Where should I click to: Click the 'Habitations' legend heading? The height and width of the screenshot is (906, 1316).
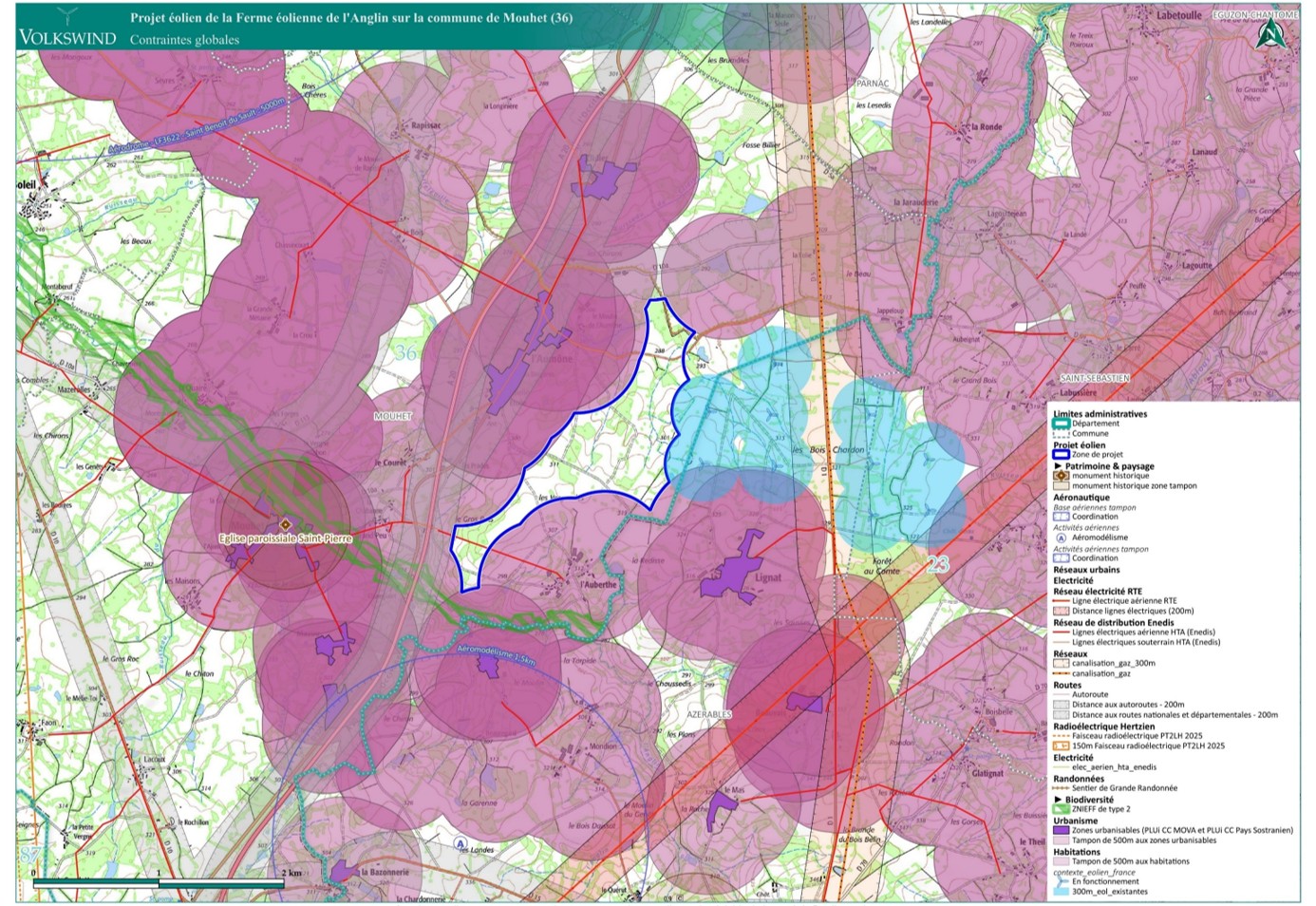click(1078, 852)
